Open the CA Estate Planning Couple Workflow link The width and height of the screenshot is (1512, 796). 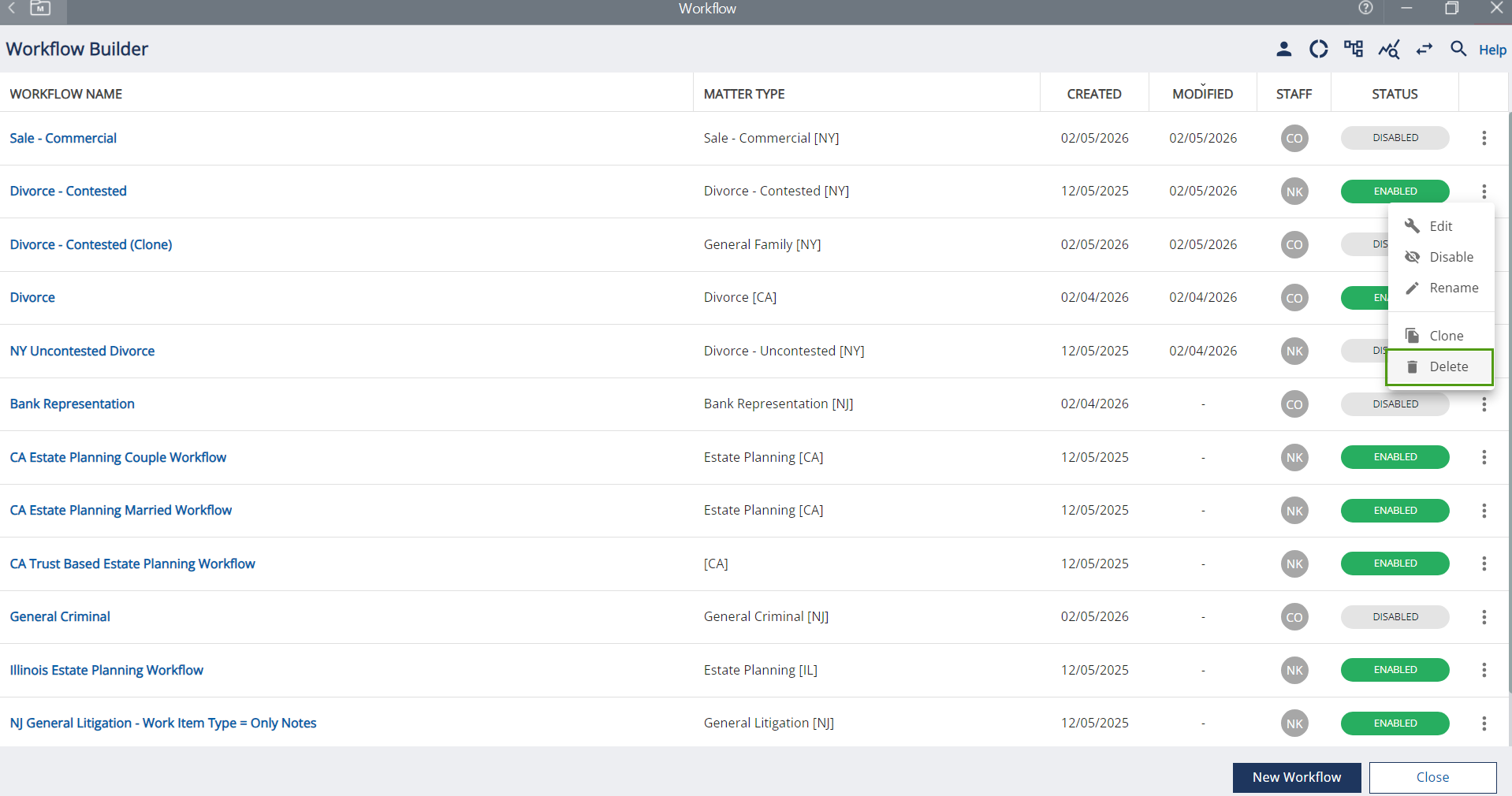coord(118,458)
